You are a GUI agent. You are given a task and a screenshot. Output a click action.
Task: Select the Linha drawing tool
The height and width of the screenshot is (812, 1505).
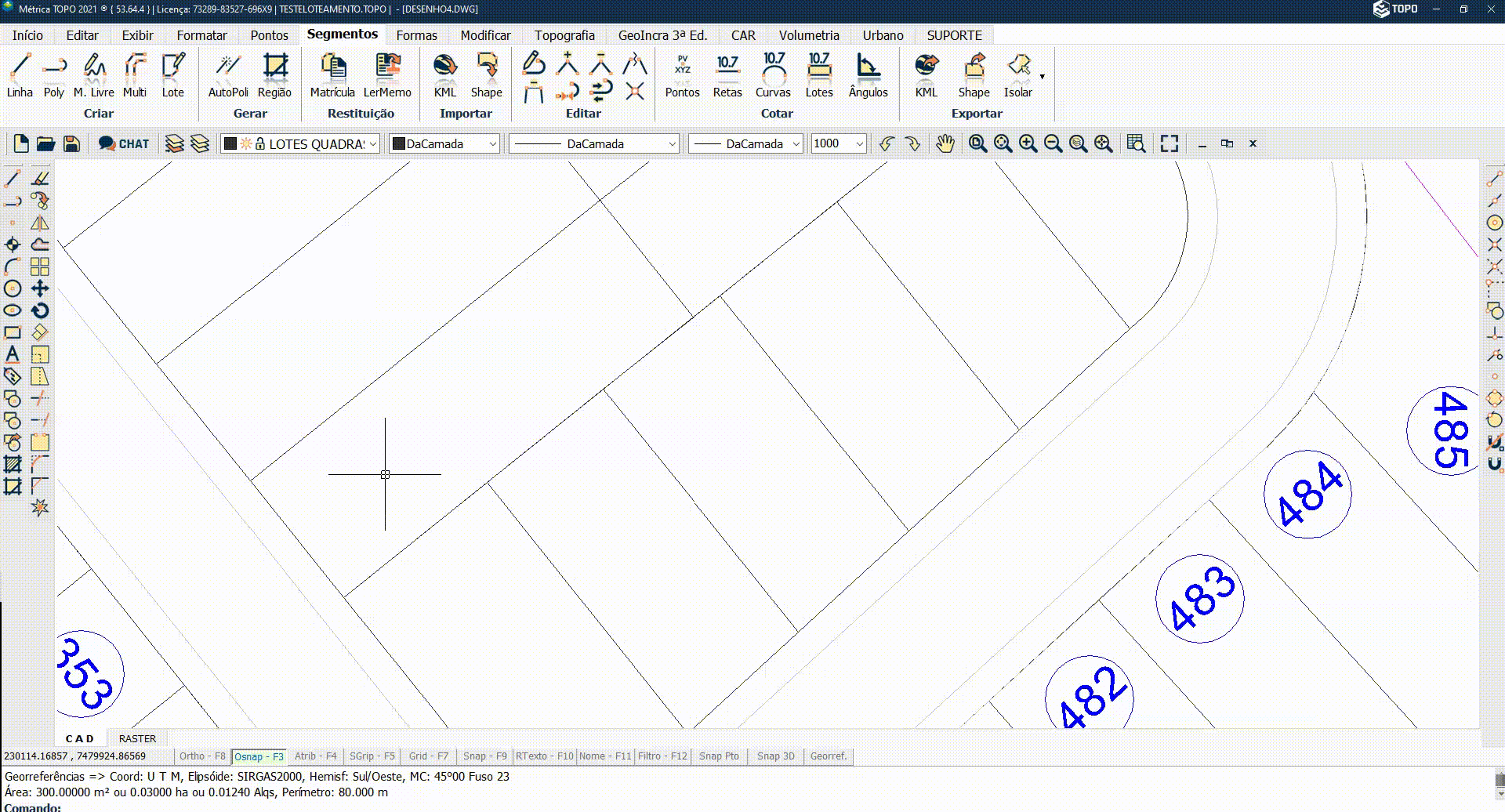click(x=20, y=74)
